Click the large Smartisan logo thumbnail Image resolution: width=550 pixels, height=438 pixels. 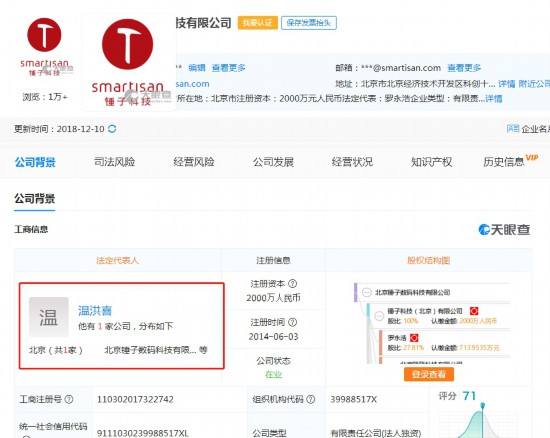128,62
